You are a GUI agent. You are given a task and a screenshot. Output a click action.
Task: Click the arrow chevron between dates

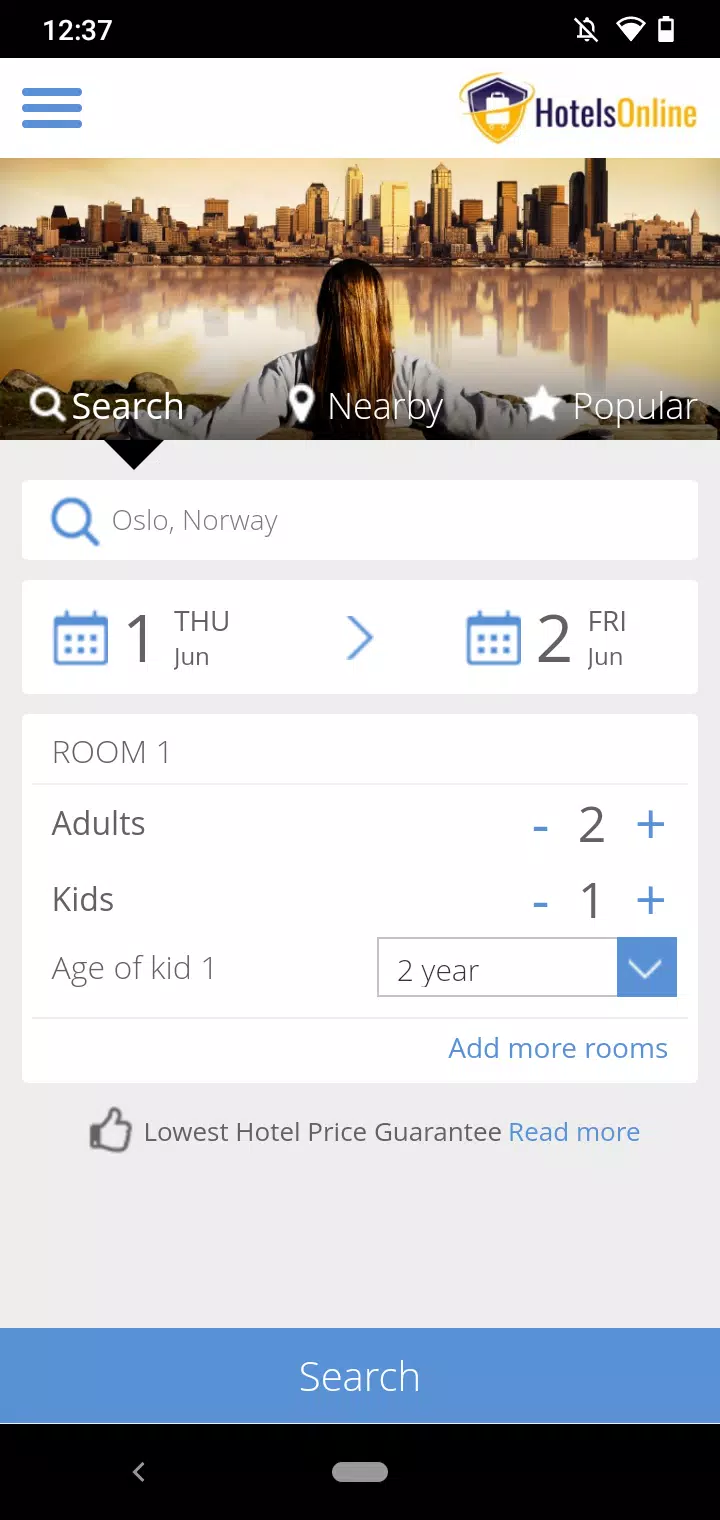(360, 638)
